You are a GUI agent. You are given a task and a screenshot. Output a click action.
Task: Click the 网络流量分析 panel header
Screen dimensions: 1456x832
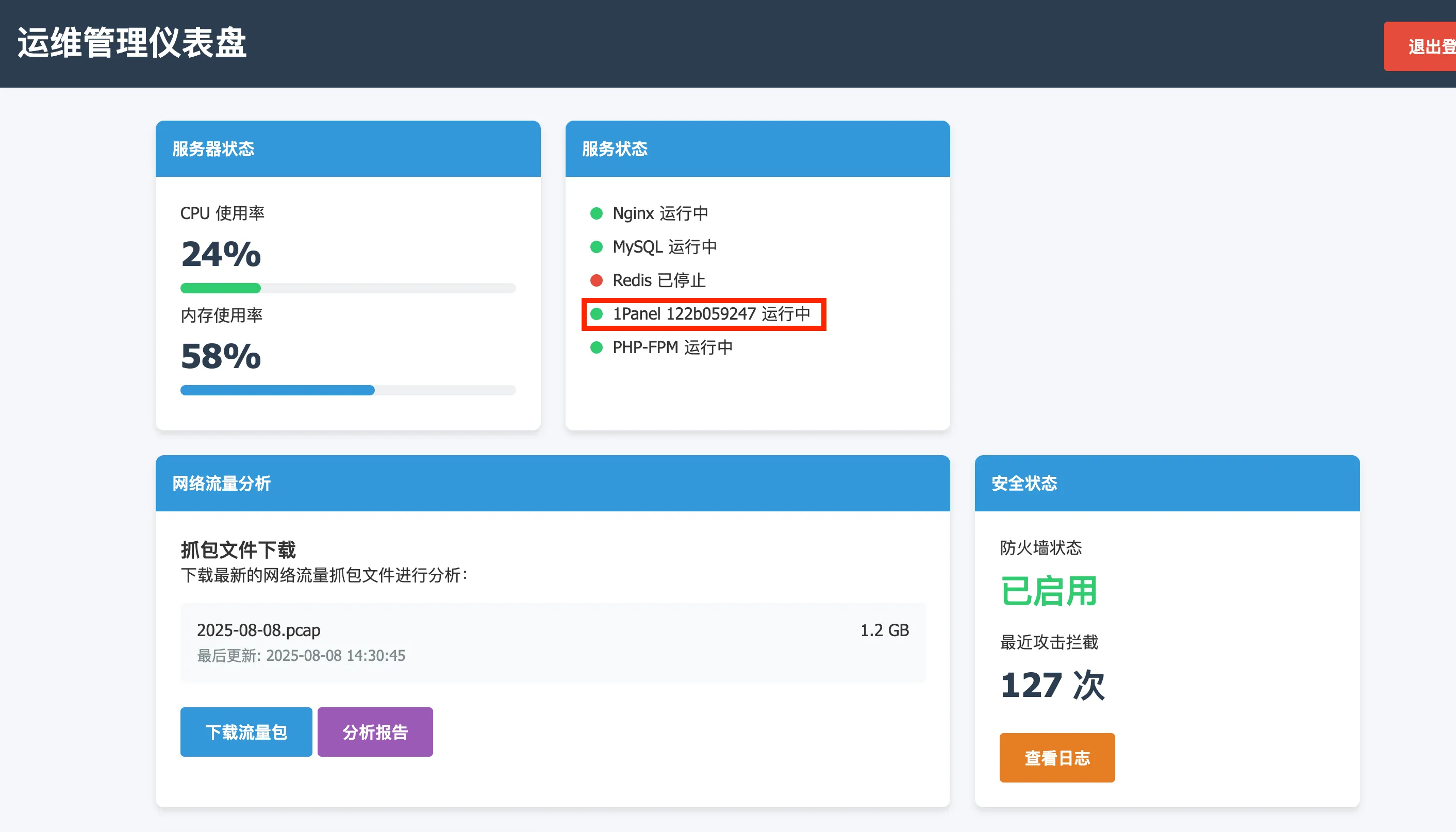[x=552, y=483]
